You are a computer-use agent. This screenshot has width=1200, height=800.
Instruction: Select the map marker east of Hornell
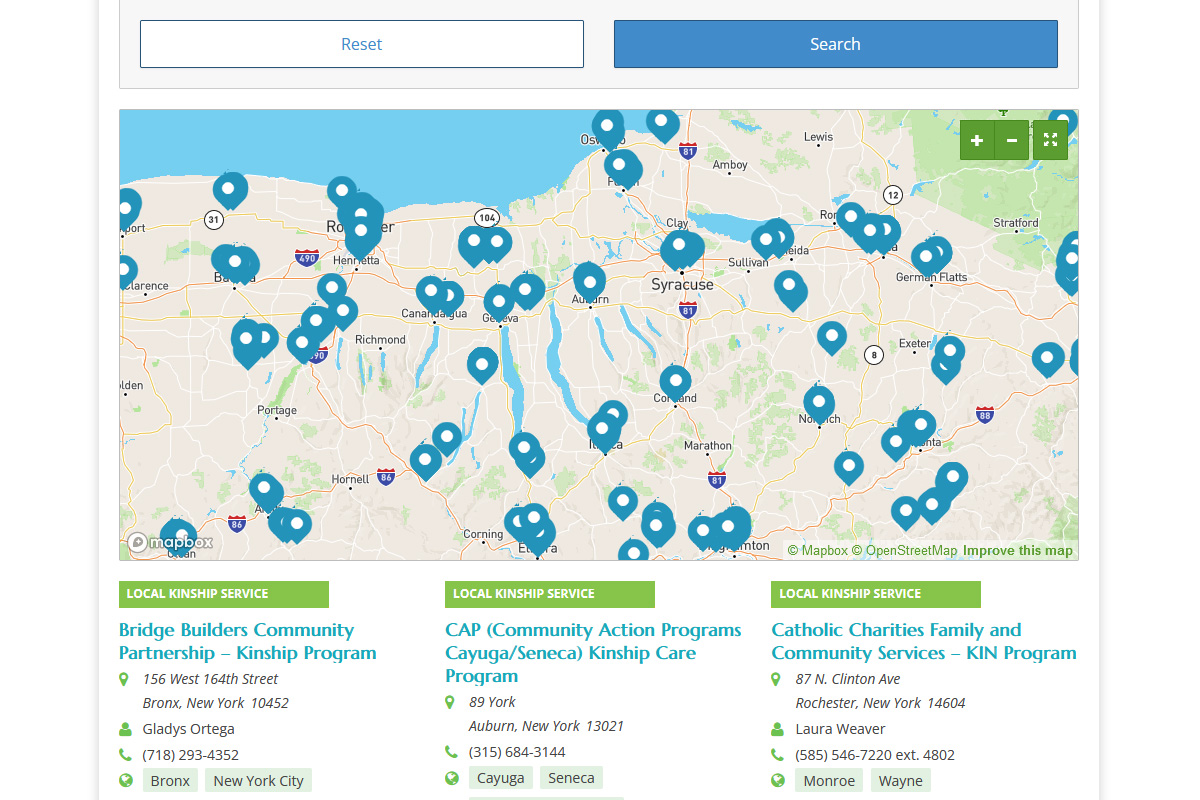pyautogui.click(x=426, y=461)
